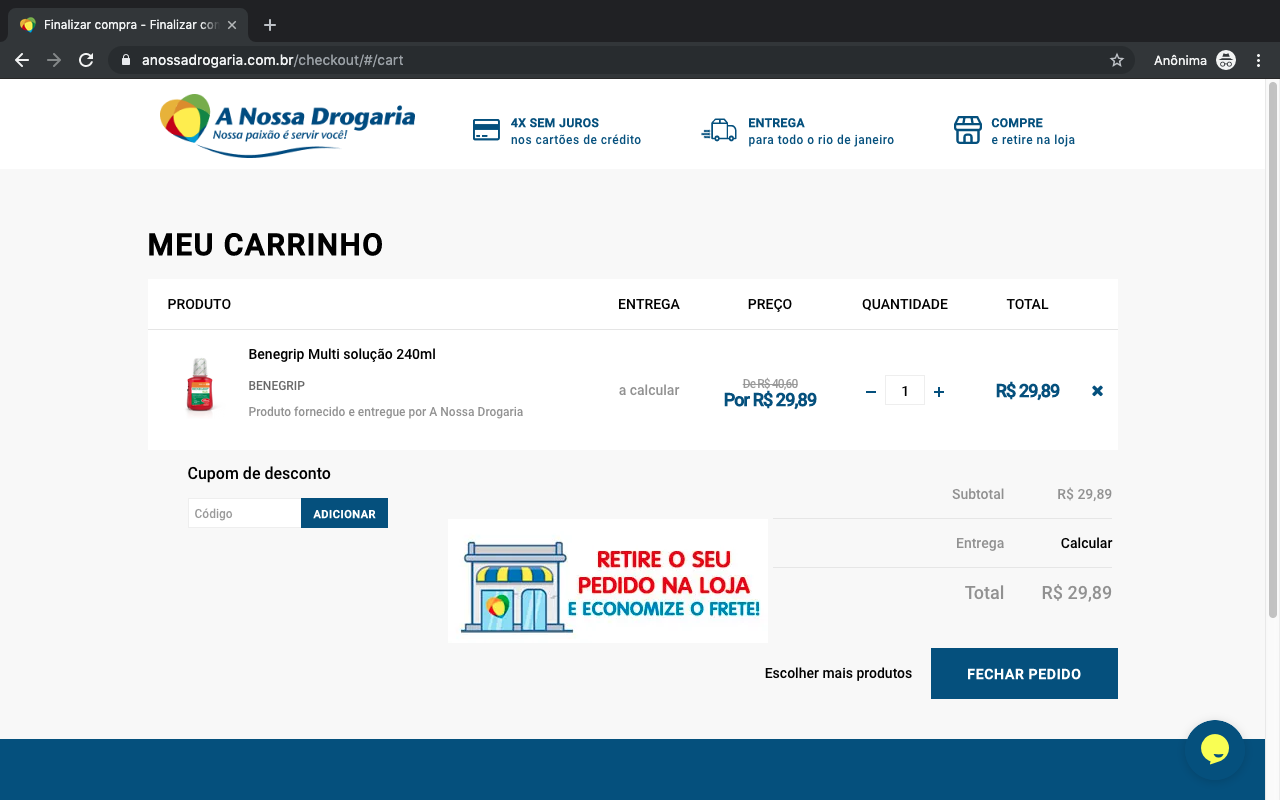Image resolution: width=1280 pixels, height=800 pixels.
Task: Click the coupon Código input field
Action: [244, 513]
